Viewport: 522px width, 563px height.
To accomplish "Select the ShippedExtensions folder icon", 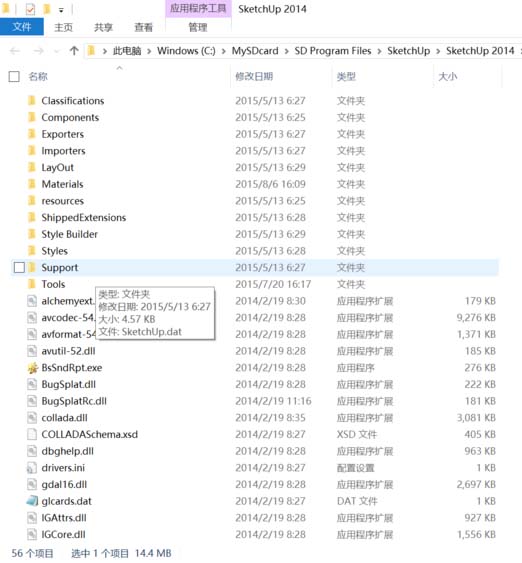I will (32, 217).
